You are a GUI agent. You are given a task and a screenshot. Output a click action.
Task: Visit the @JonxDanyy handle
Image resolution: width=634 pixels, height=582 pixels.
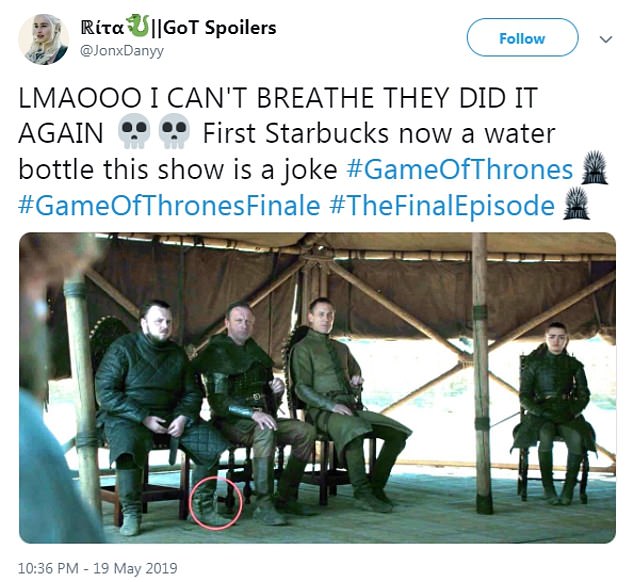(x=123, y=51)
